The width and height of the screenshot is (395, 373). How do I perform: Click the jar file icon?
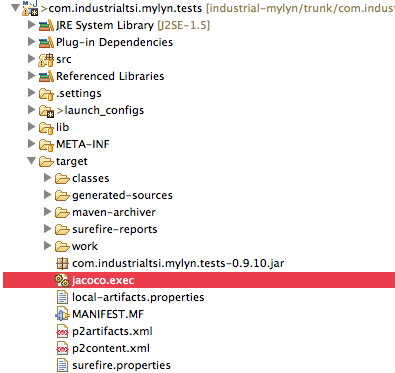point(62,263)
